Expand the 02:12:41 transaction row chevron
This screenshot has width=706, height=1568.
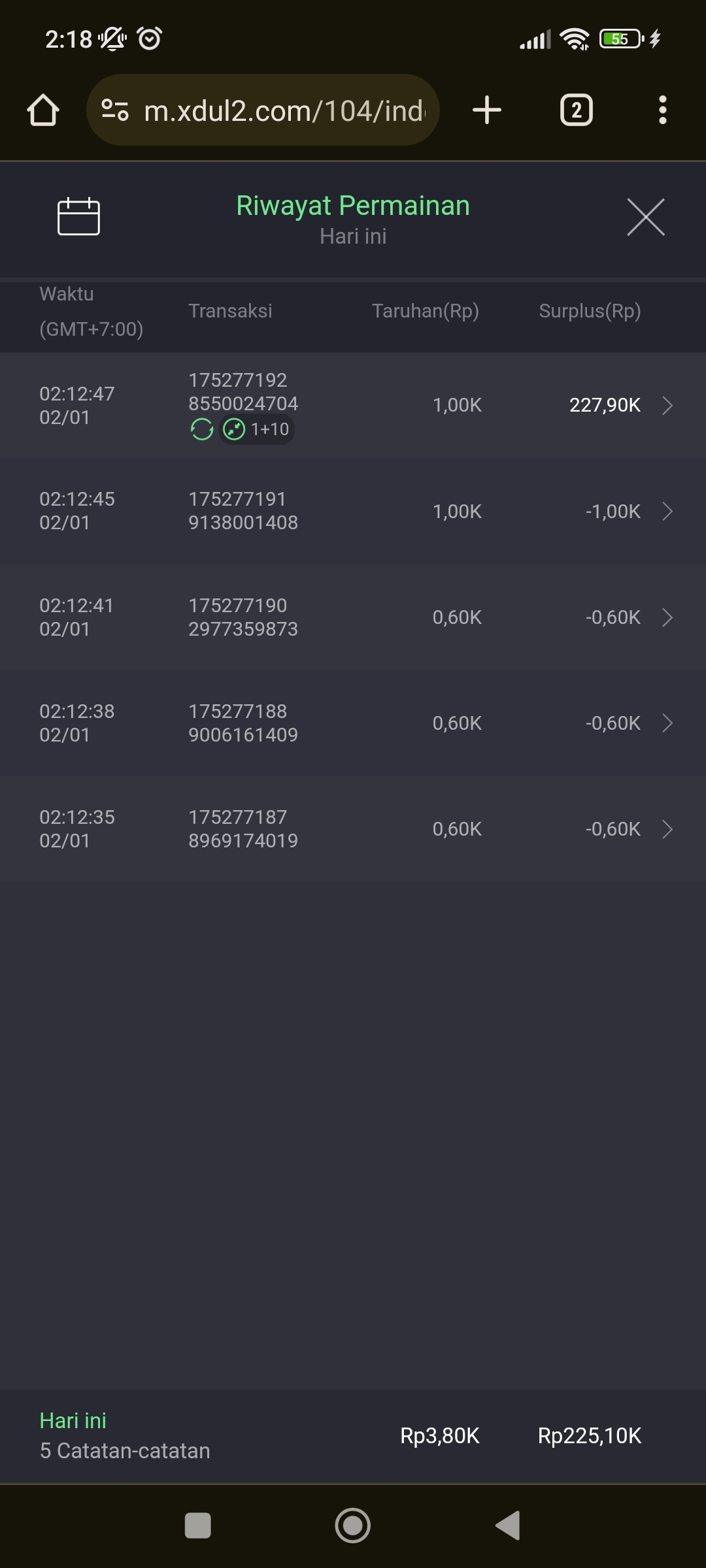coord(667,617)
